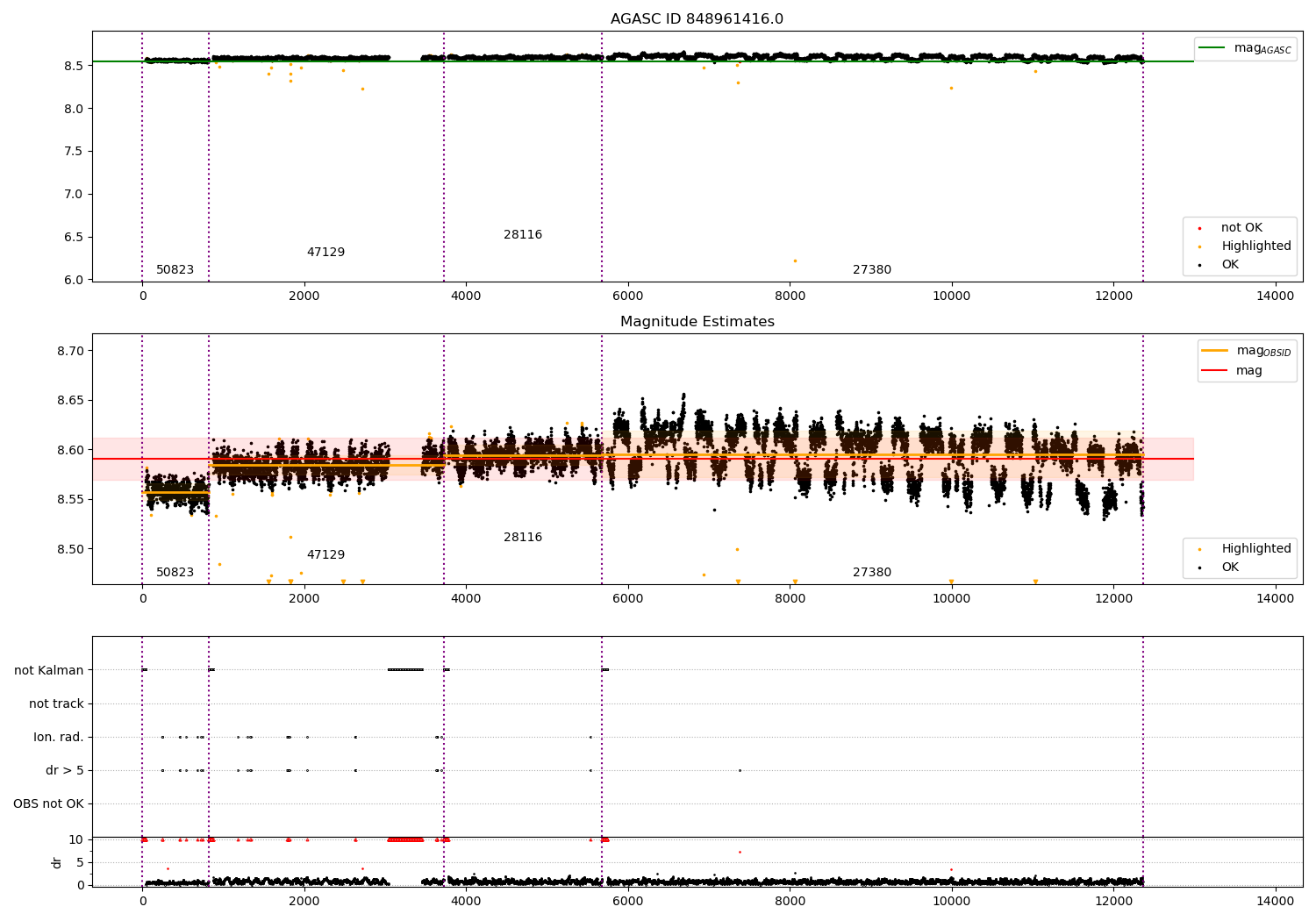Click 'Highlighted' legend entry in top plot
The height and width of the screenshot is (921, 1316).
click(x=1256, y=246)
